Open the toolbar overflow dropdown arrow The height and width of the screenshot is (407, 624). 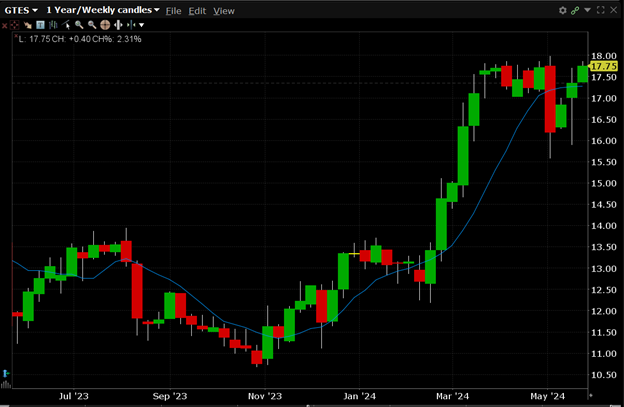(x=141, y=25)
